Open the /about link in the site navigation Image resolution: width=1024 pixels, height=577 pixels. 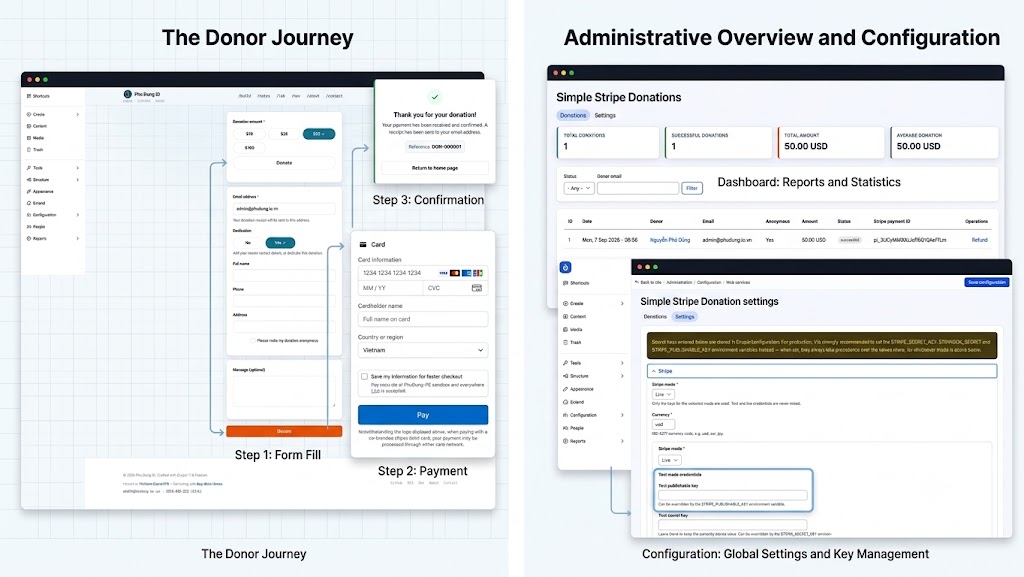click(x=313, y=96)
